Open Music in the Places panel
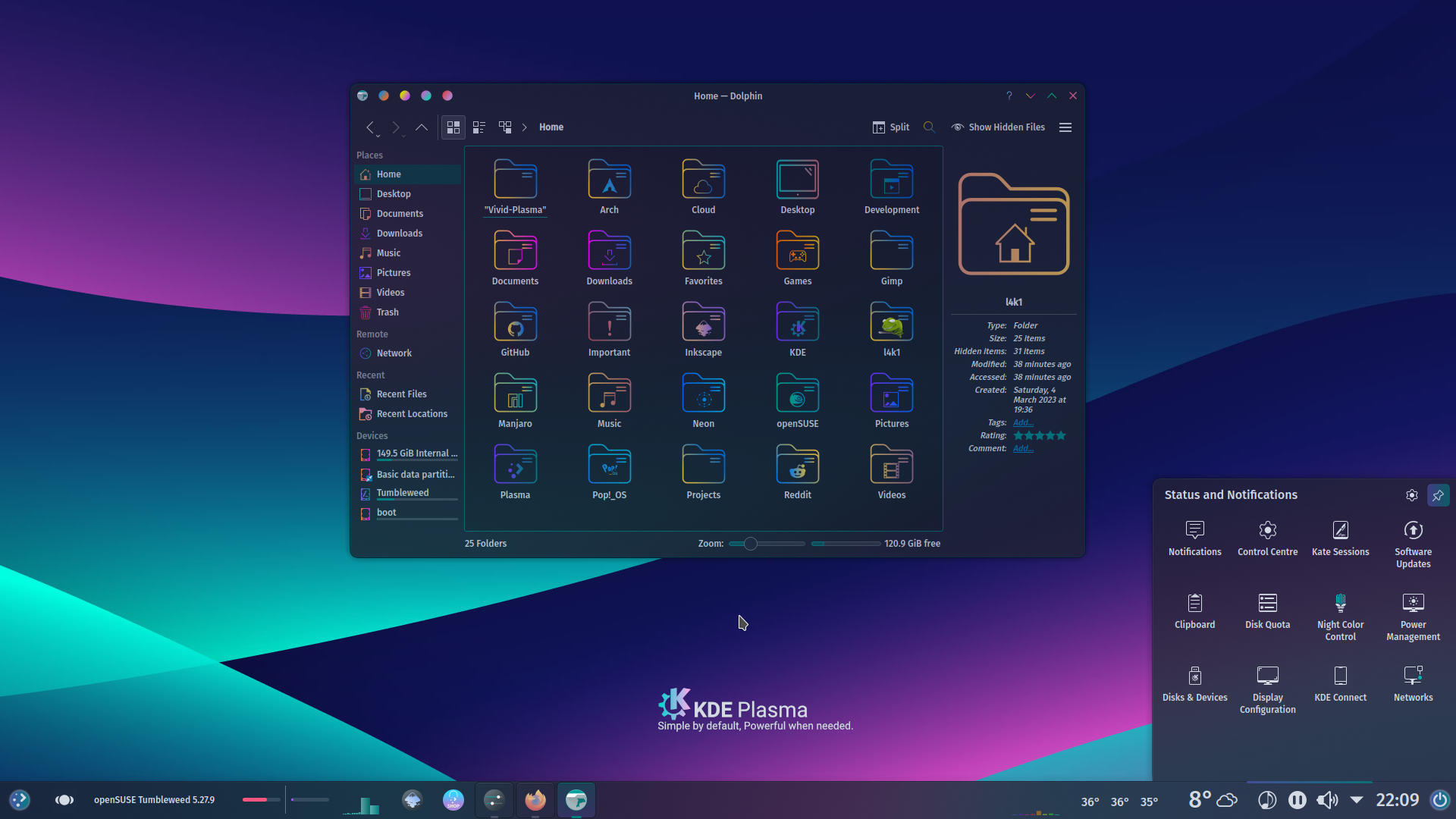Screen dimensions: 1456x819 tap(407, 253)
